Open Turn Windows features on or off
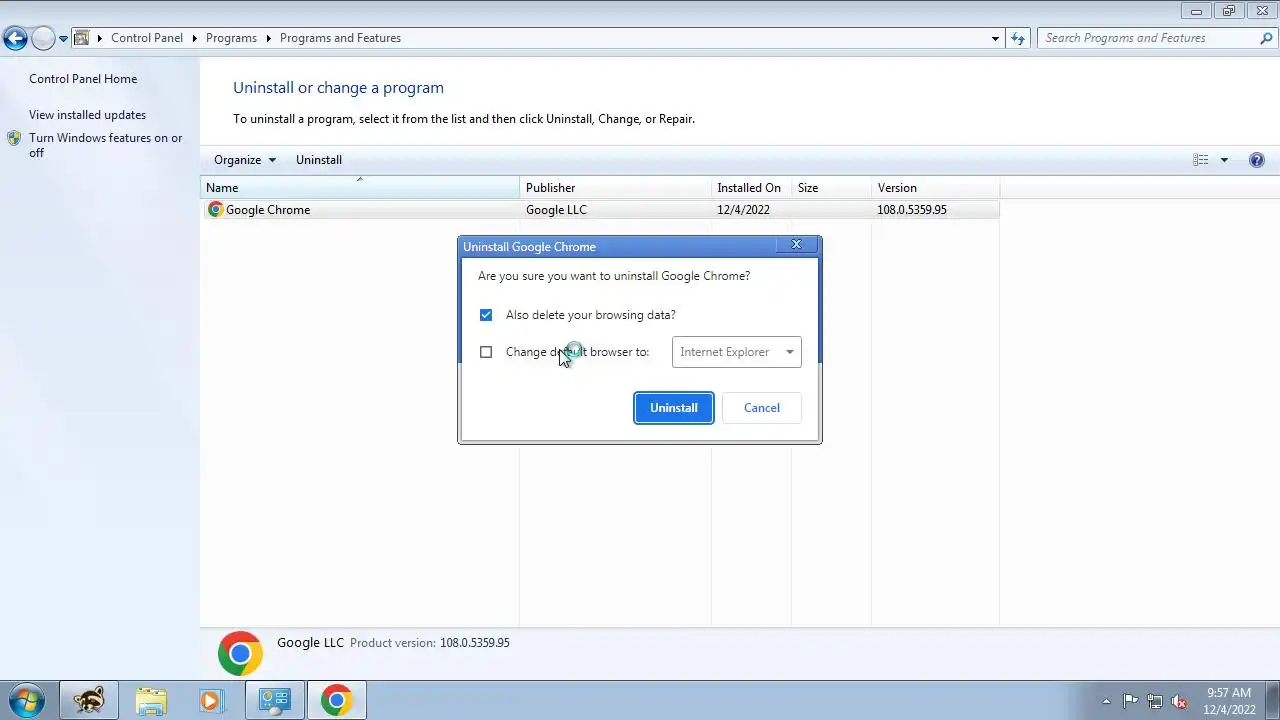 coord(105,145)
